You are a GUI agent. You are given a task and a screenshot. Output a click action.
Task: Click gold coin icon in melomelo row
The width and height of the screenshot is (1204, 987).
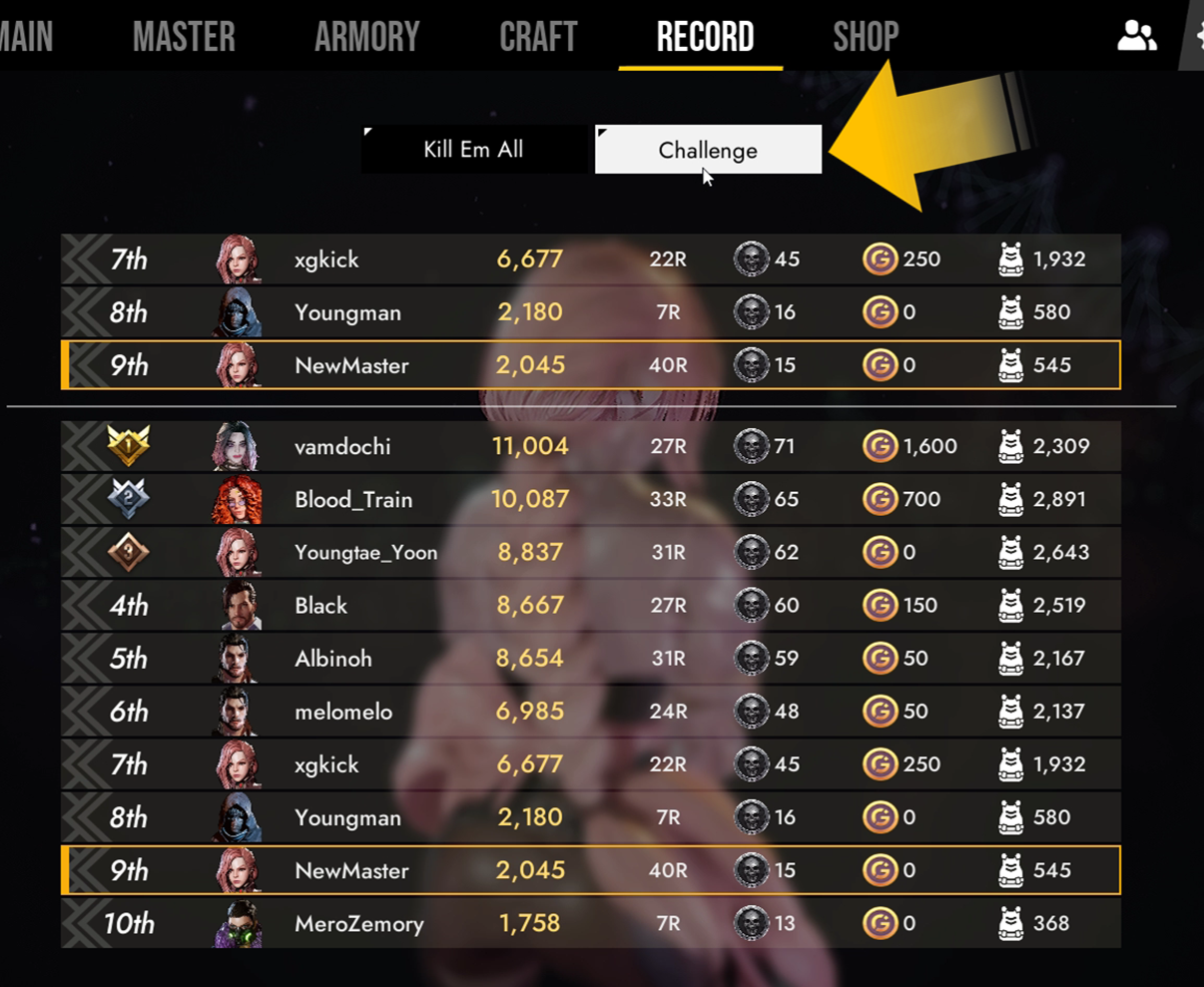click(x=880, y=712)
